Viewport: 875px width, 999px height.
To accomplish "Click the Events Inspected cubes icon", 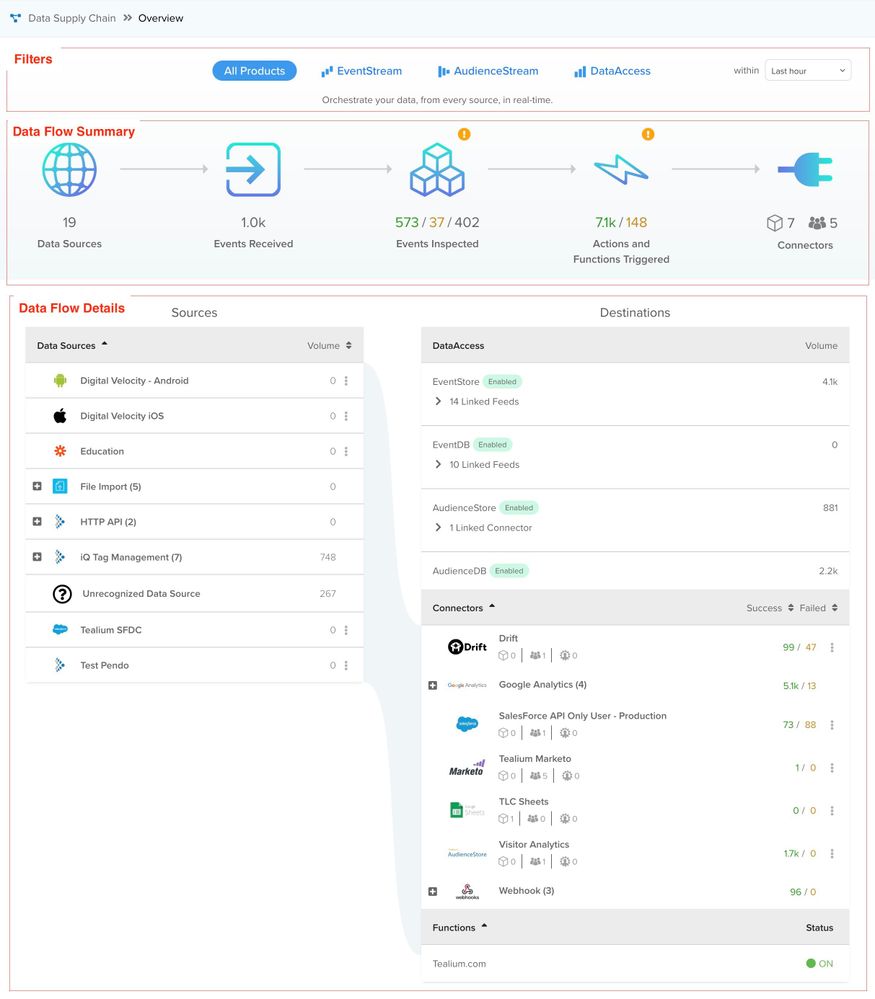I will [x=437, y=170].
